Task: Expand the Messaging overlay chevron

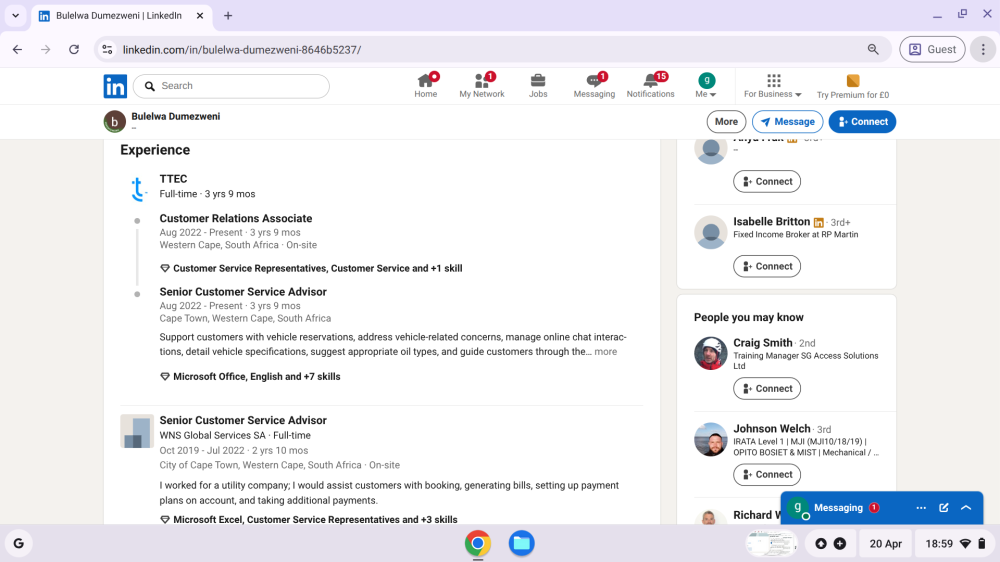Action: click(966, 508)
